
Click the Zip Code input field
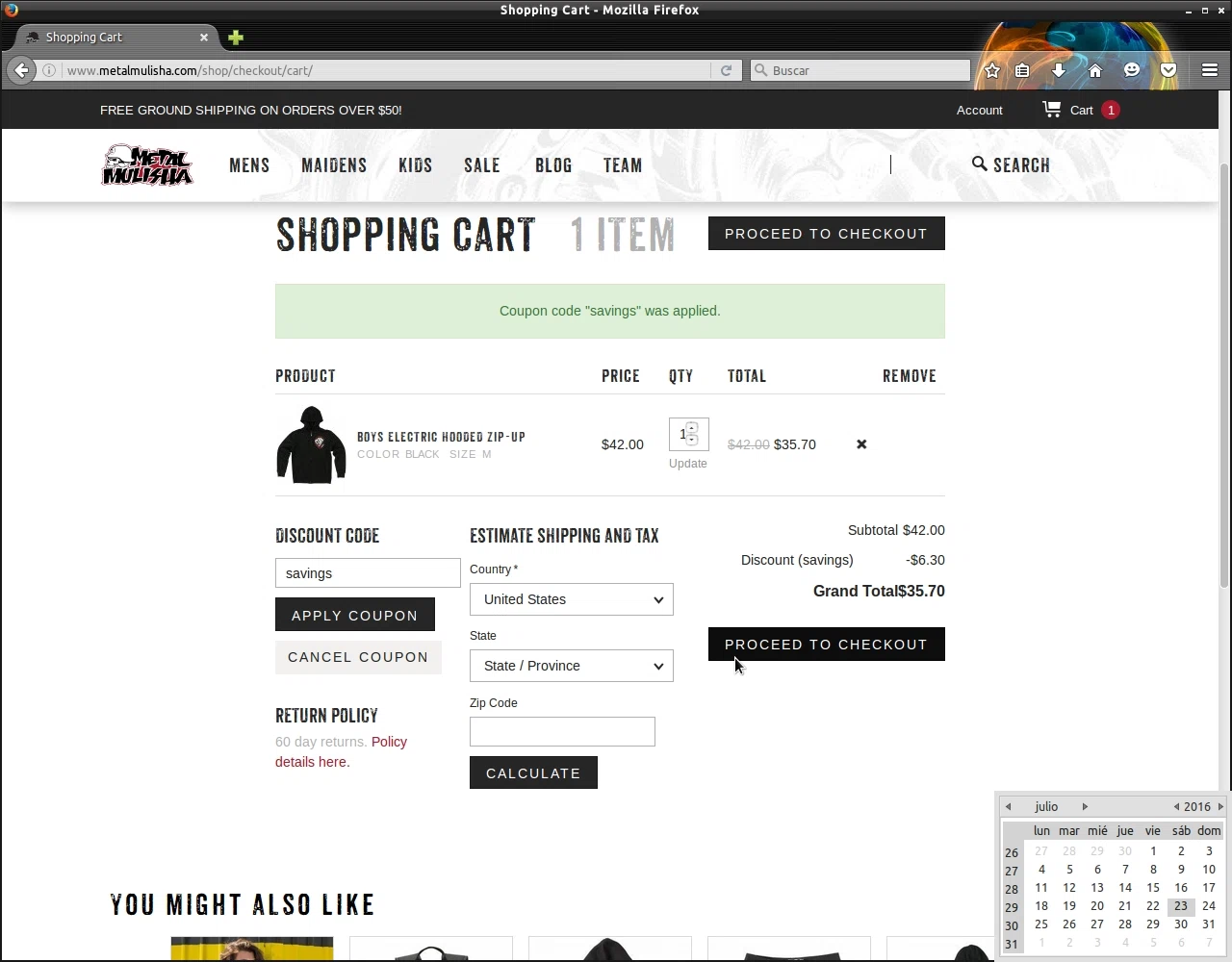tap(562, 731)
